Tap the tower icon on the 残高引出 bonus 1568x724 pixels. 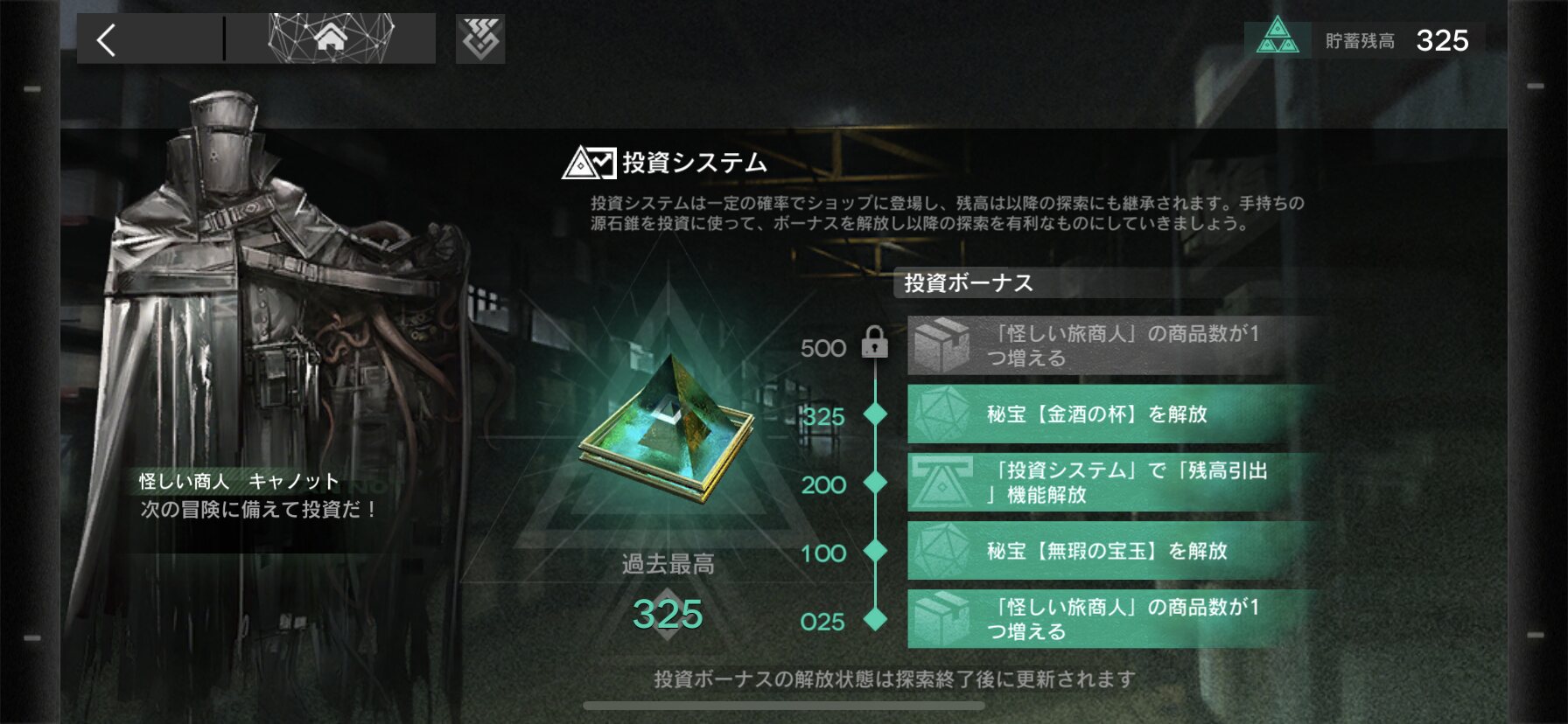pyautogui.click(x=941, y=482)
